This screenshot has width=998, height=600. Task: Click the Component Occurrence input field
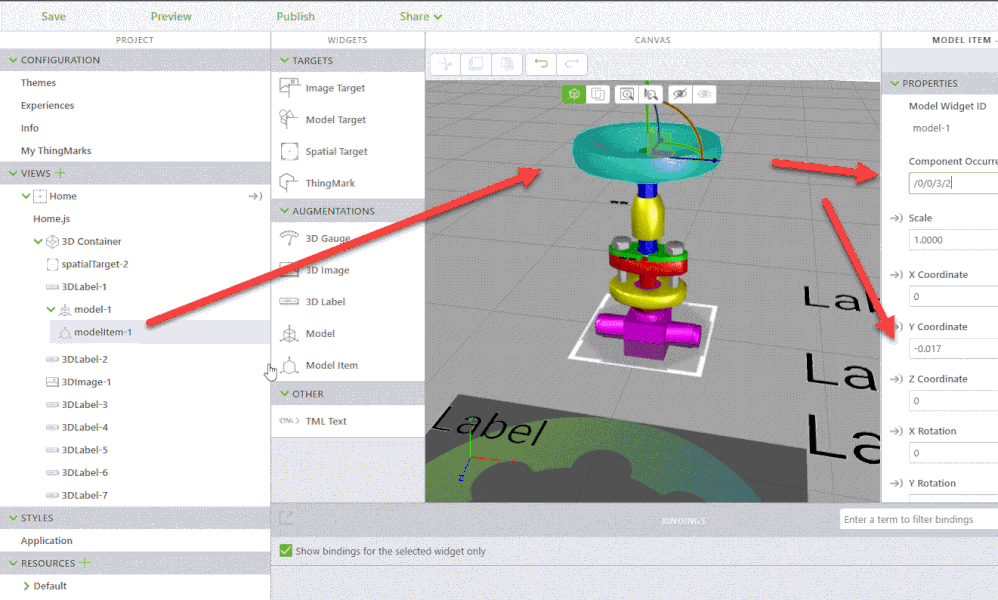(953, 183)
